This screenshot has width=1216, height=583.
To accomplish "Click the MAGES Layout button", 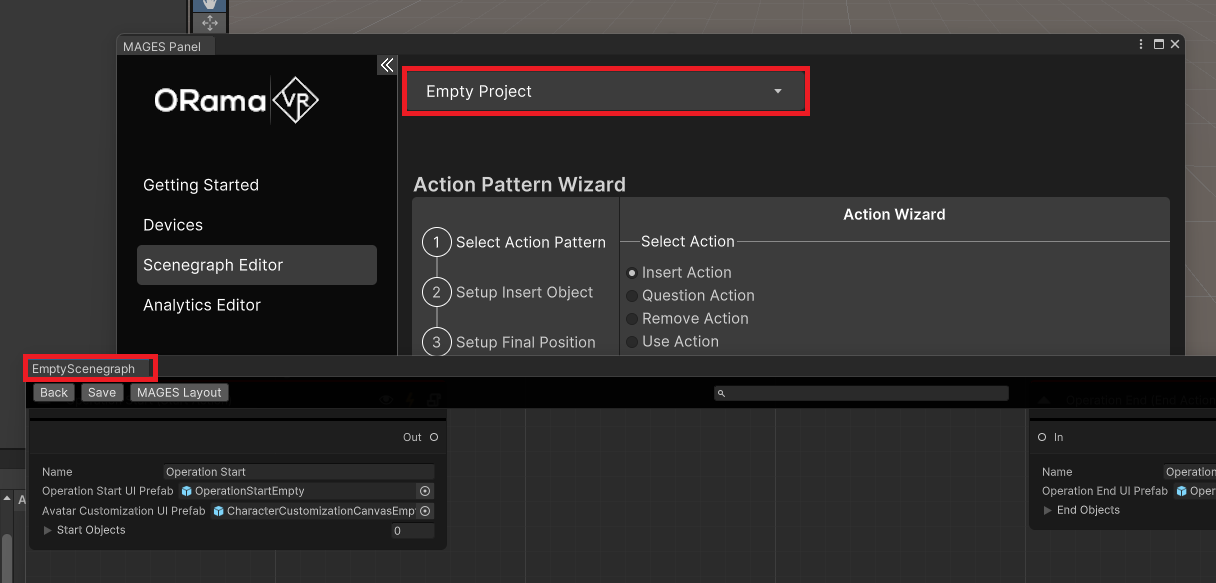I will coord(179,392).
